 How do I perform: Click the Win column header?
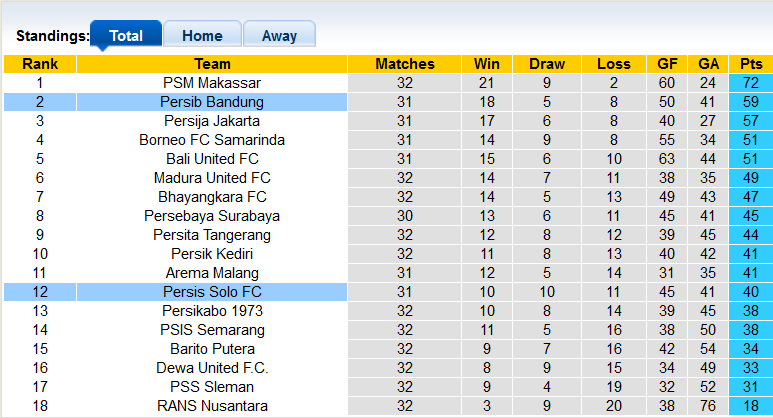coord(487,64)
